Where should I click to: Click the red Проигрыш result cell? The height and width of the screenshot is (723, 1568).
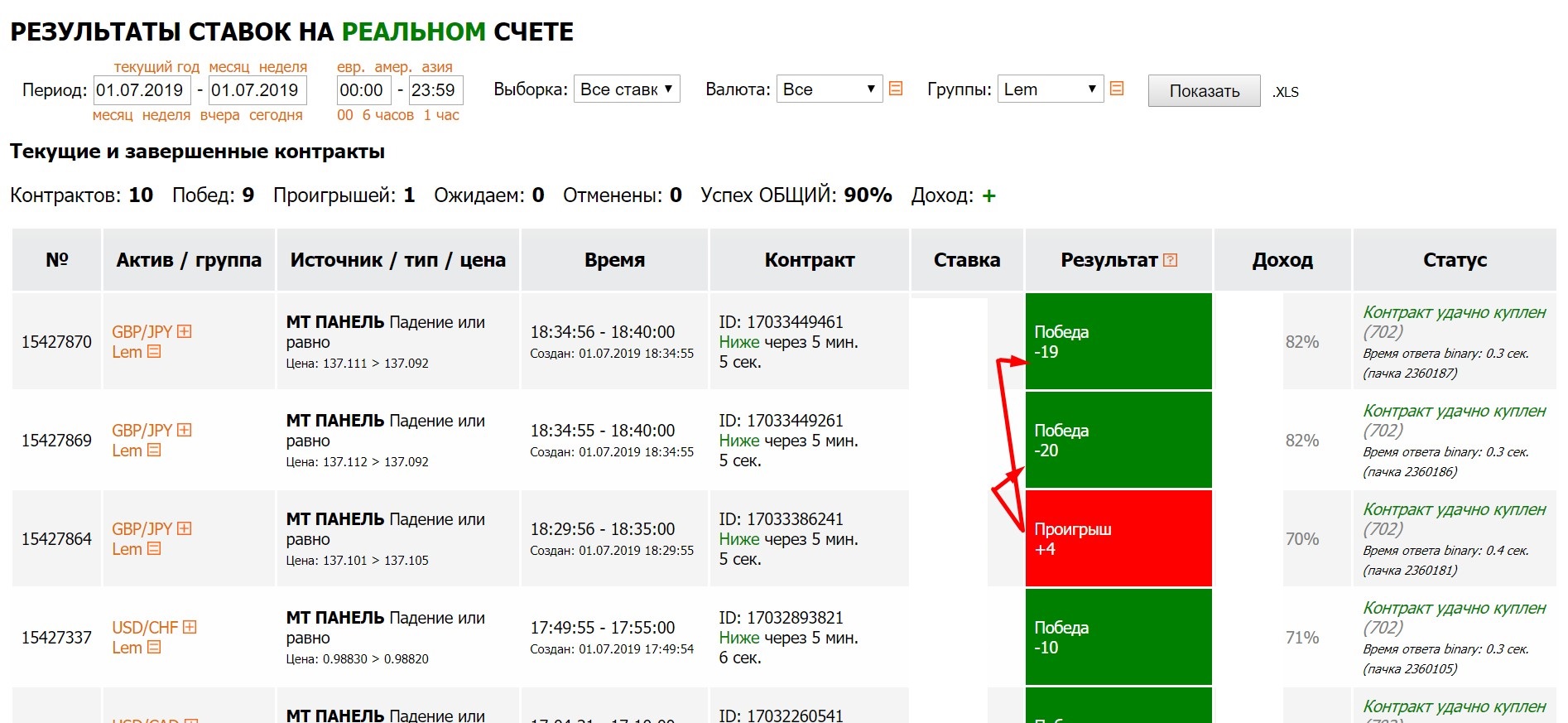[x=1118, y=538]
